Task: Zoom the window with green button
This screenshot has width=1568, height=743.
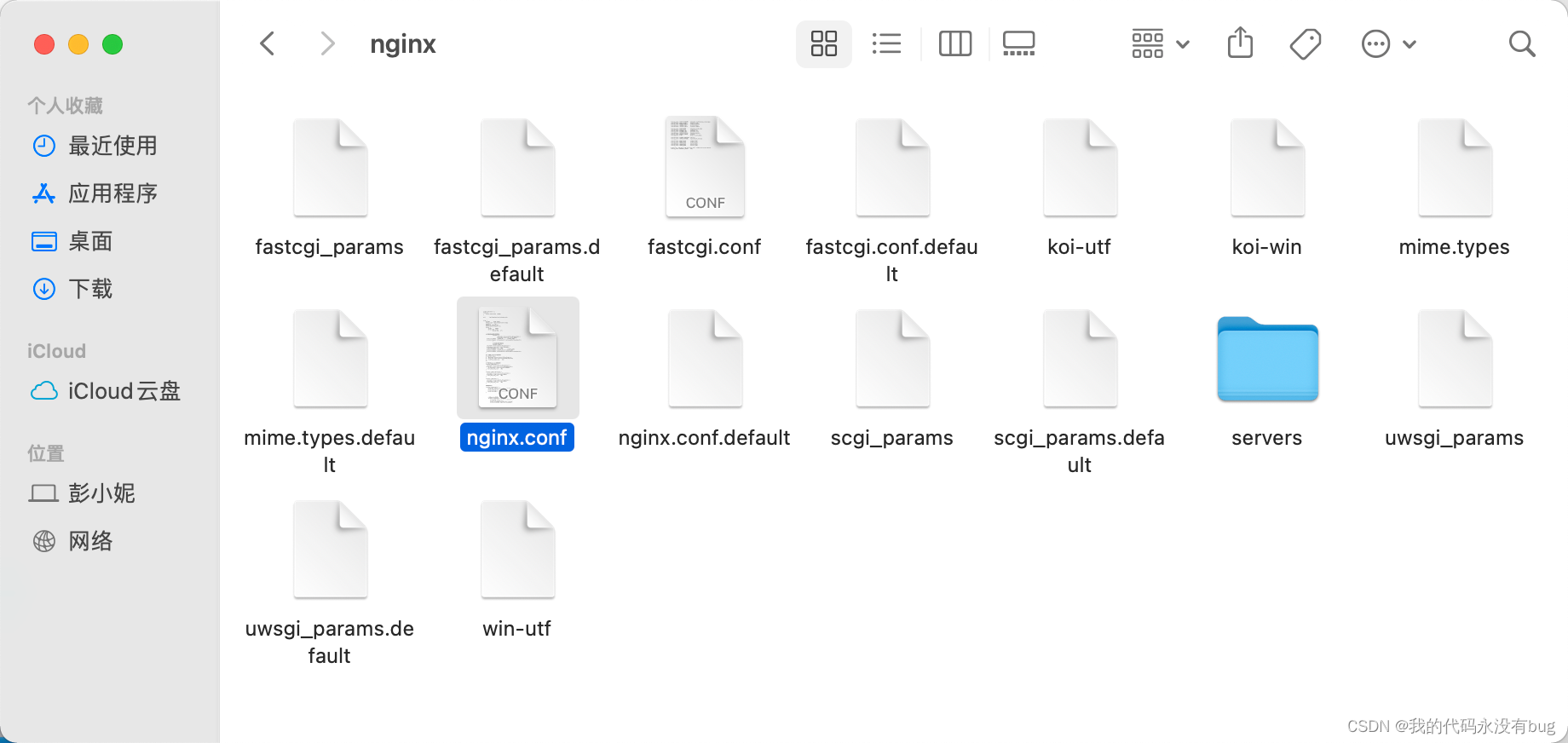Action: point(112,44)
